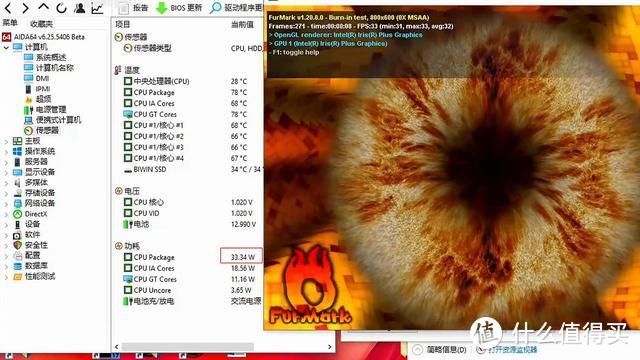Expand the 服务器 node

[x=6, y=162]
